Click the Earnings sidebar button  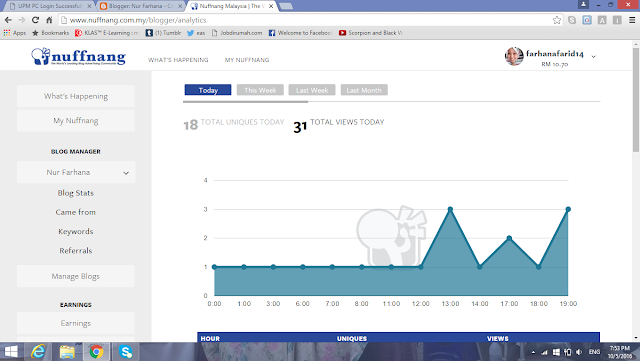[x=76, y=323]
